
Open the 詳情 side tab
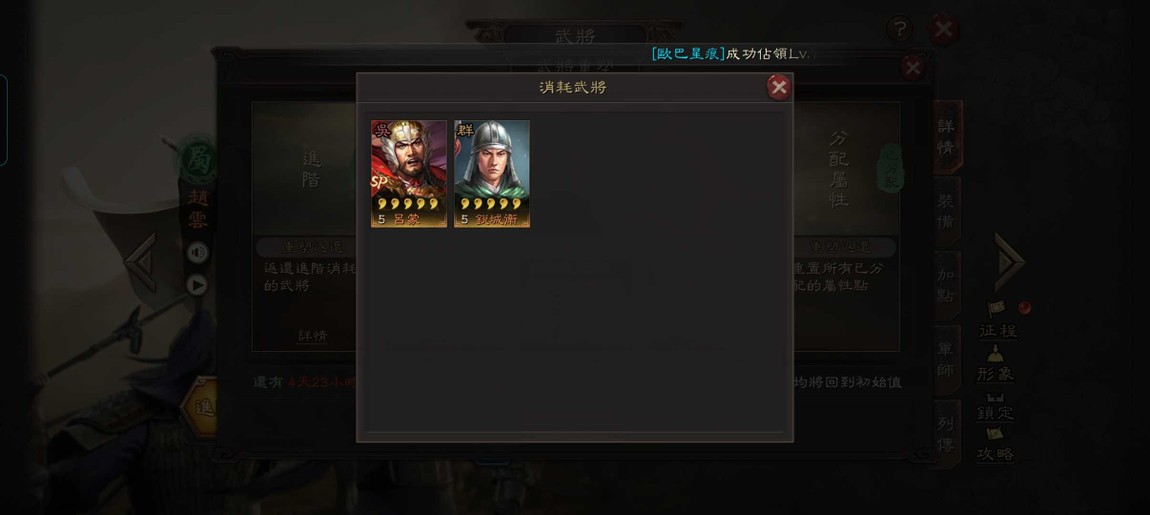coord(947,137)
